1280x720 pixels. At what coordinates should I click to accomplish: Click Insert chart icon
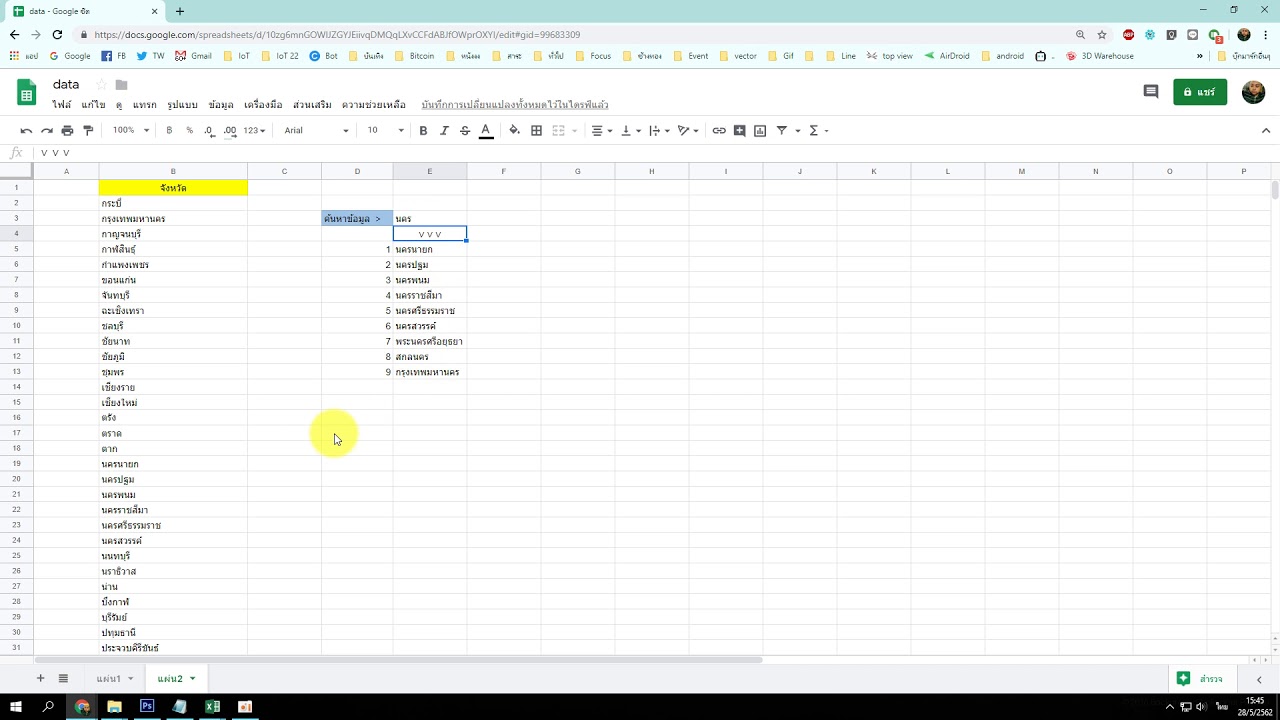tap(760, 130)
